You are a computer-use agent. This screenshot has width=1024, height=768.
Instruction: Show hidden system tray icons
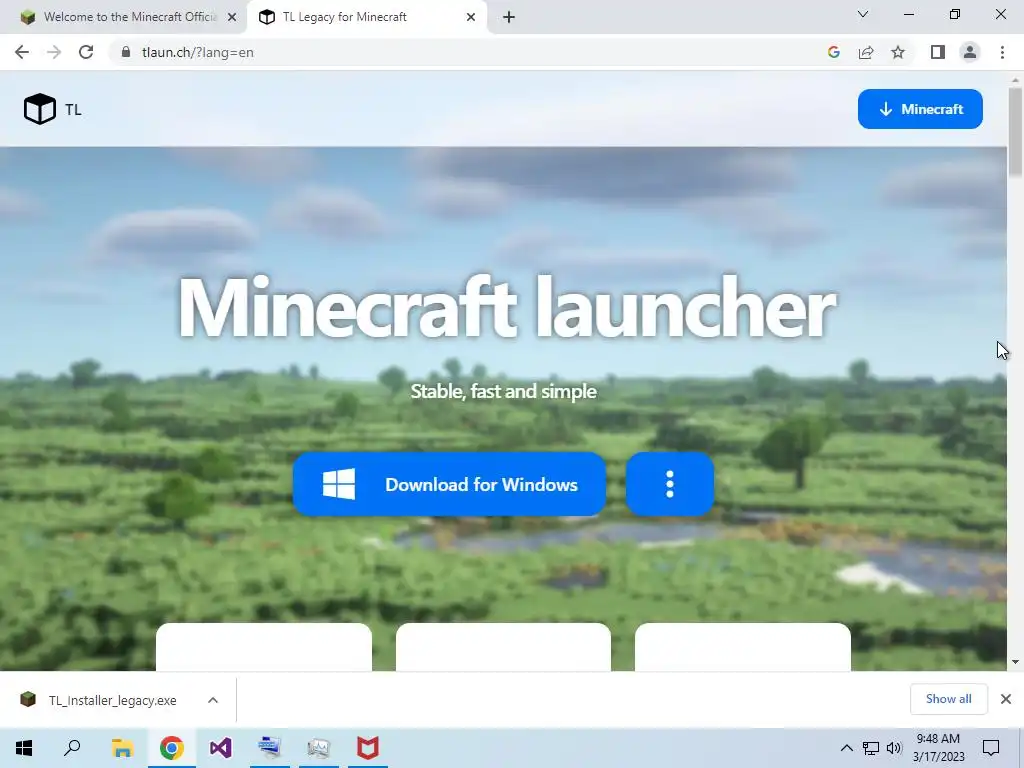point(846,748)
